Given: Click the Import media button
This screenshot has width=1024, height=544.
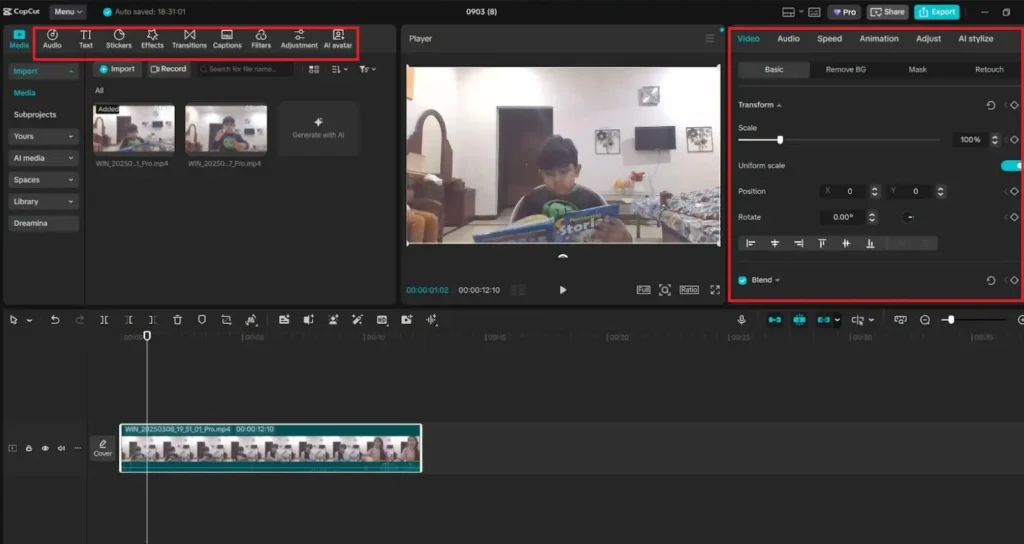Looking at the screenshot, I should coord(117,69).
